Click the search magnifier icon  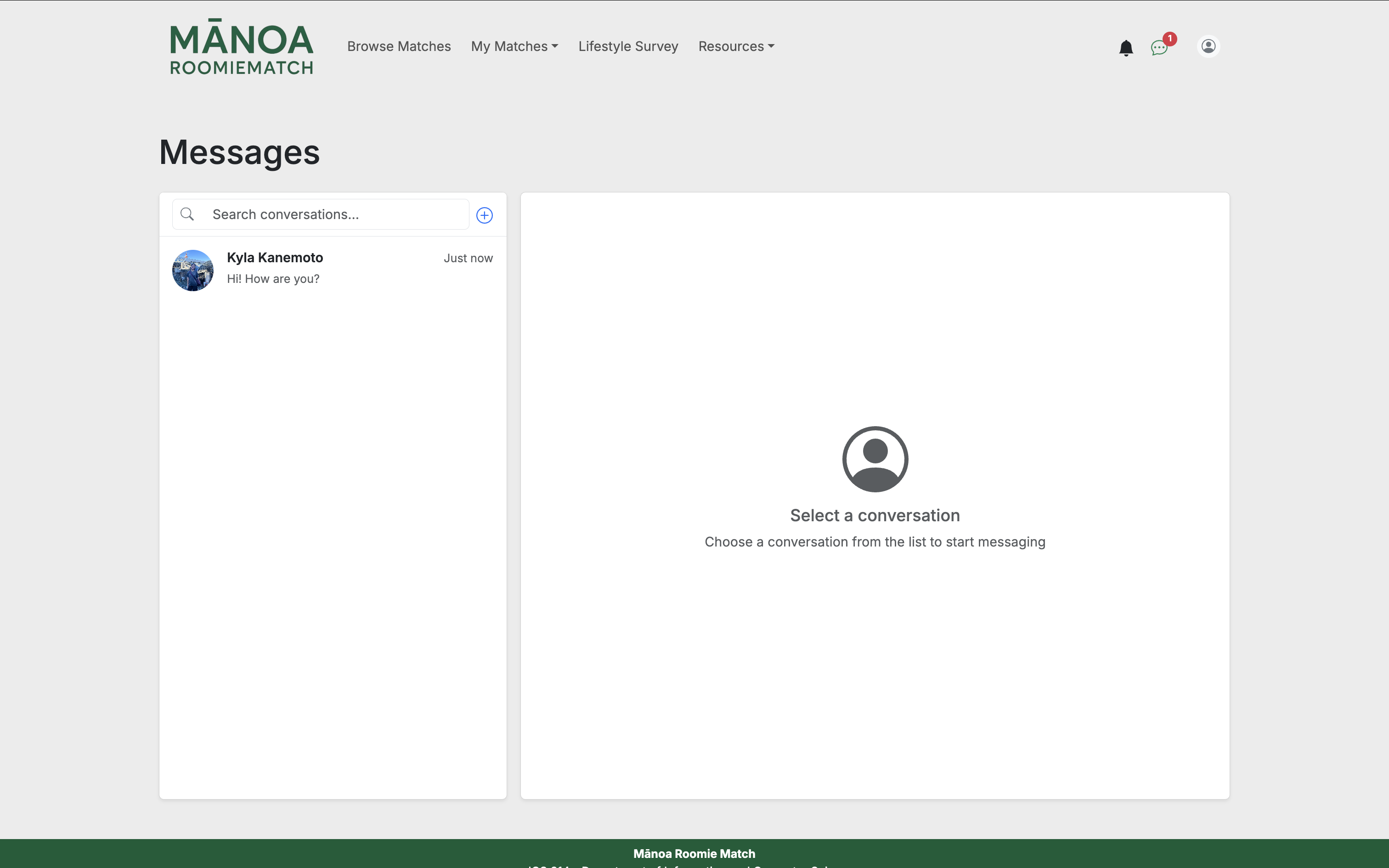coord(187,215)
